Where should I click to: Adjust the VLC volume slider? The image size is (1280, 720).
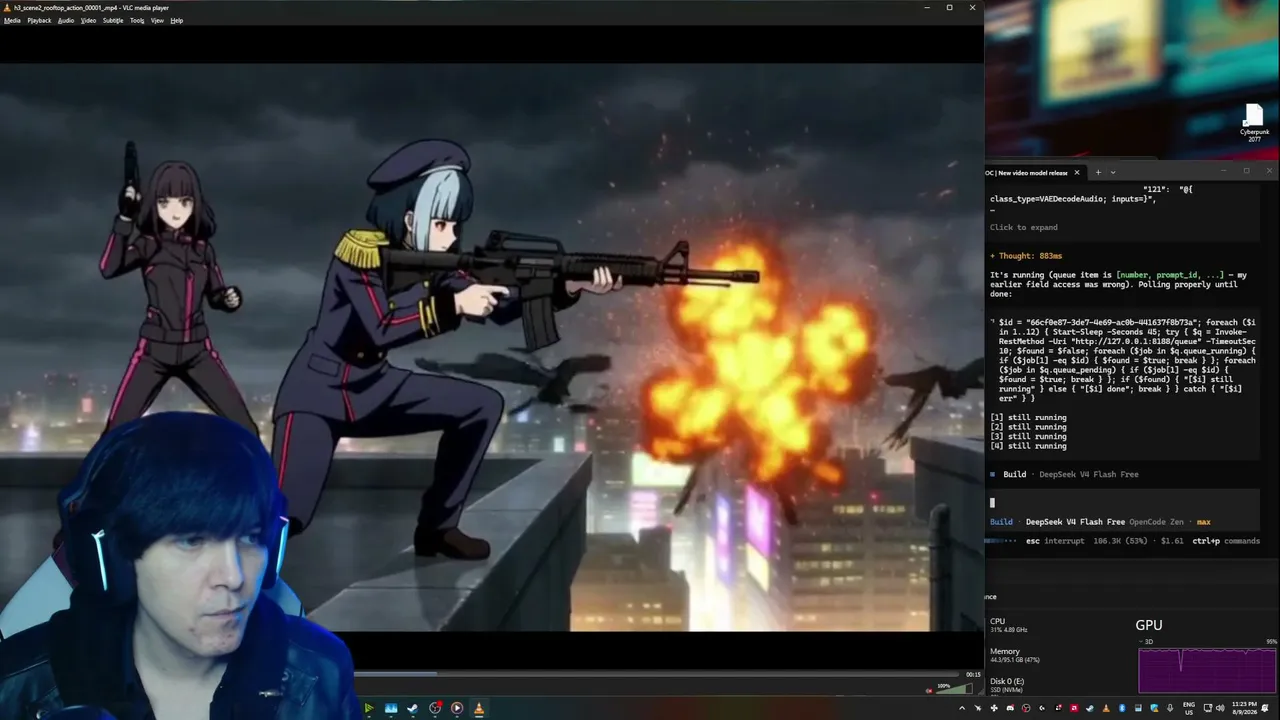(952, 688)
